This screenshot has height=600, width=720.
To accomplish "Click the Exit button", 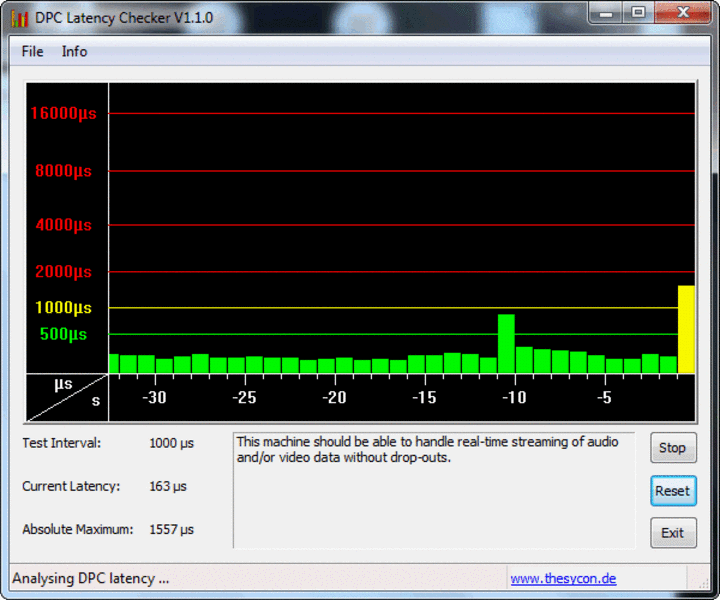I will pyautogui.click(x=673, y=533).
